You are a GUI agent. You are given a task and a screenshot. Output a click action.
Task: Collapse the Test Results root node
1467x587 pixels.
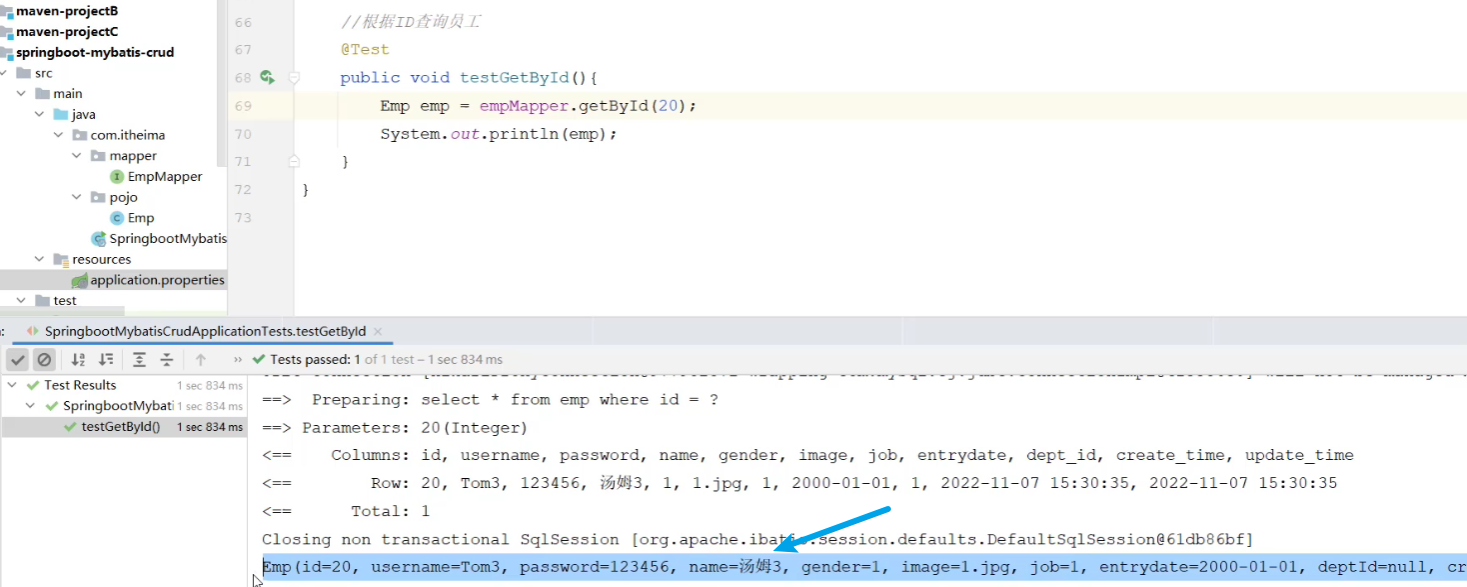pos(13,386)
